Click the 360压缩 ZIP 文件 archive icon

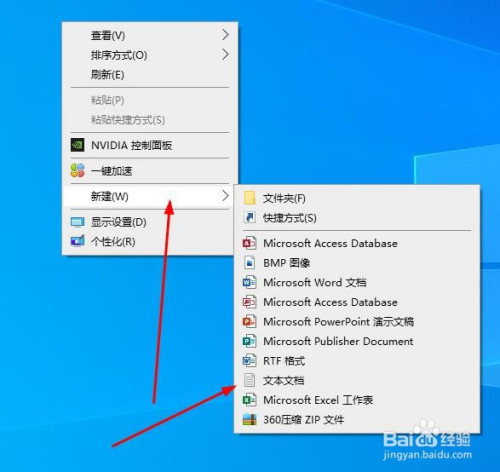pyautogui.click(x=250, y=419)
